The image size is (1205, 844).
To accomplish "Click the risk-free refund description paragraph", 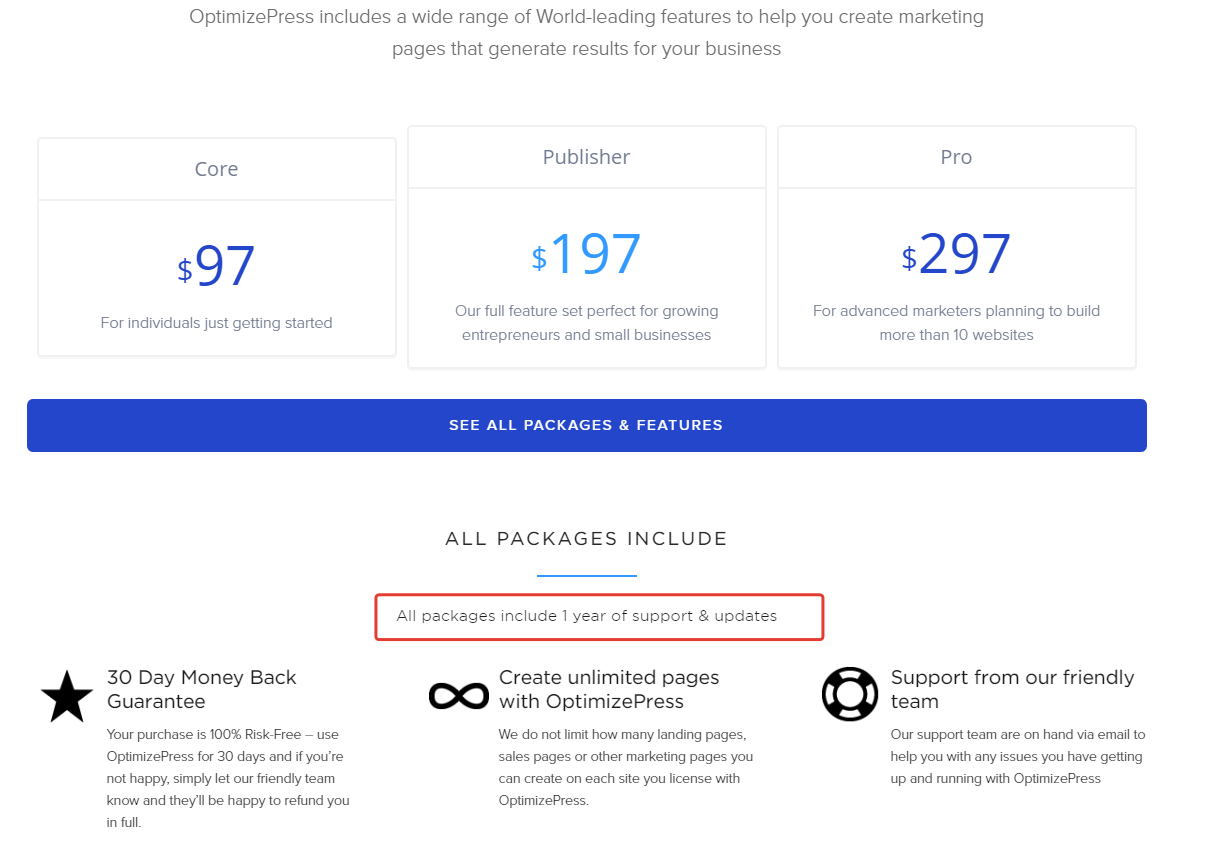I will [x=228, y=778].
